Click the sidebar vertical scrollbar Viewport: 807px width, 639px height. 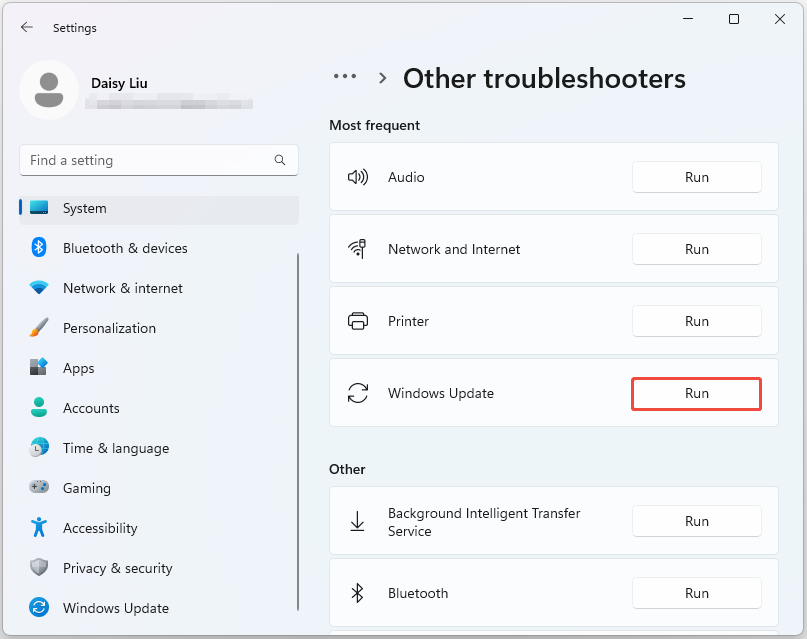pyautogui.click(x=298, y=430)
